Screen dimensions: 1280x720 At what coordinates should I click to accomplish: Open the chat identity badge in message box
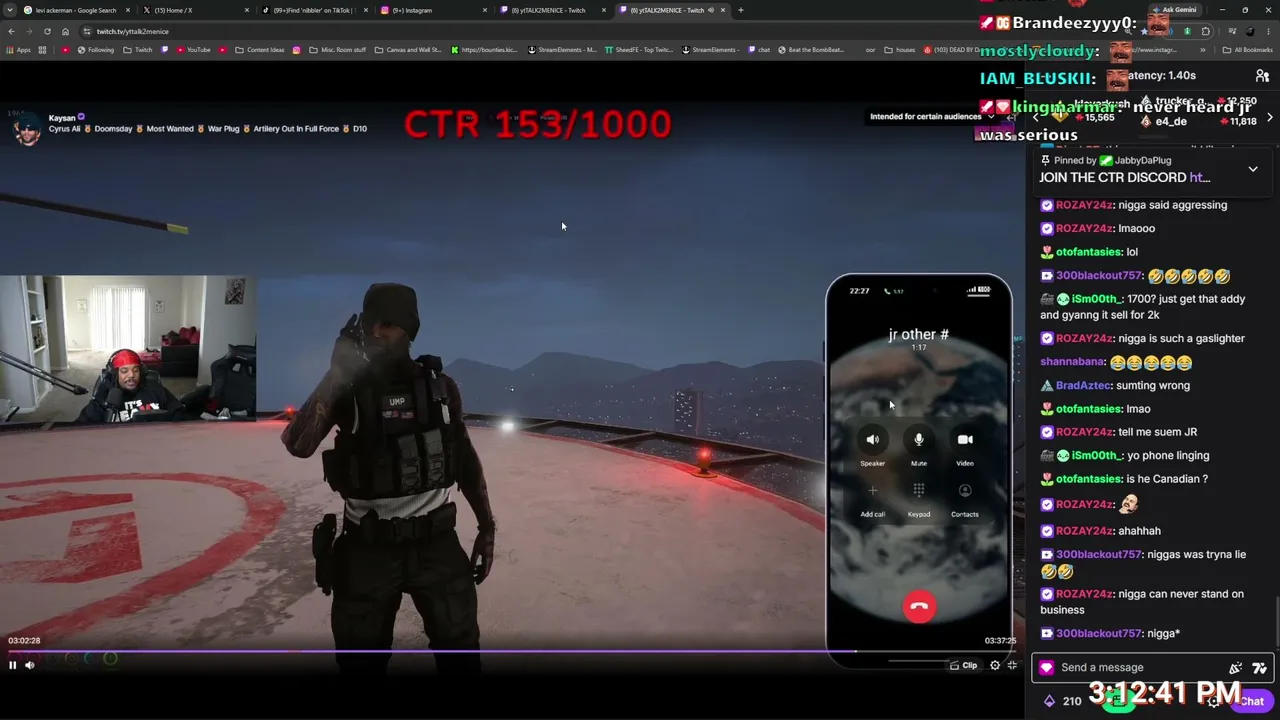(1047, 667)
